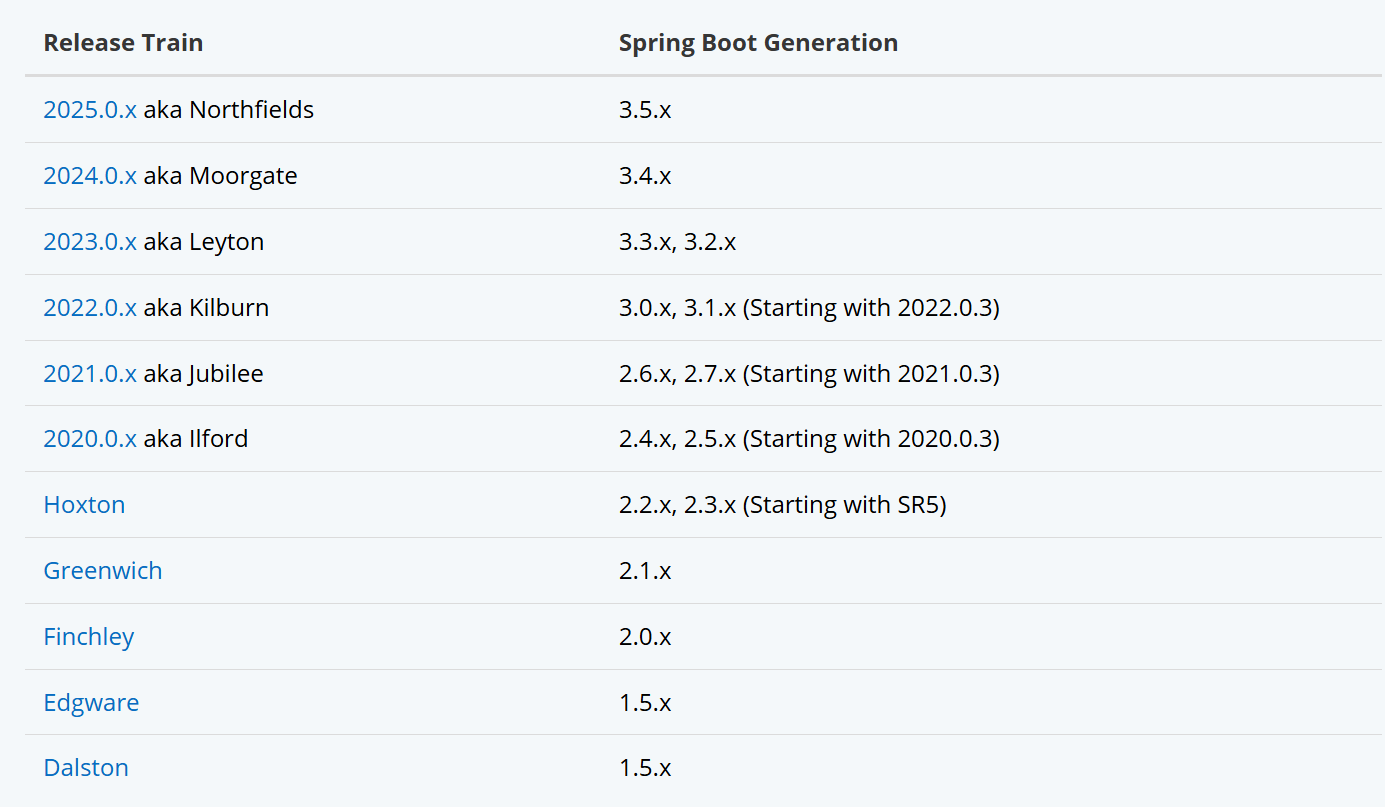
Task: Follow the 2022.0.x Kilburn link
Action: [90, 307]
